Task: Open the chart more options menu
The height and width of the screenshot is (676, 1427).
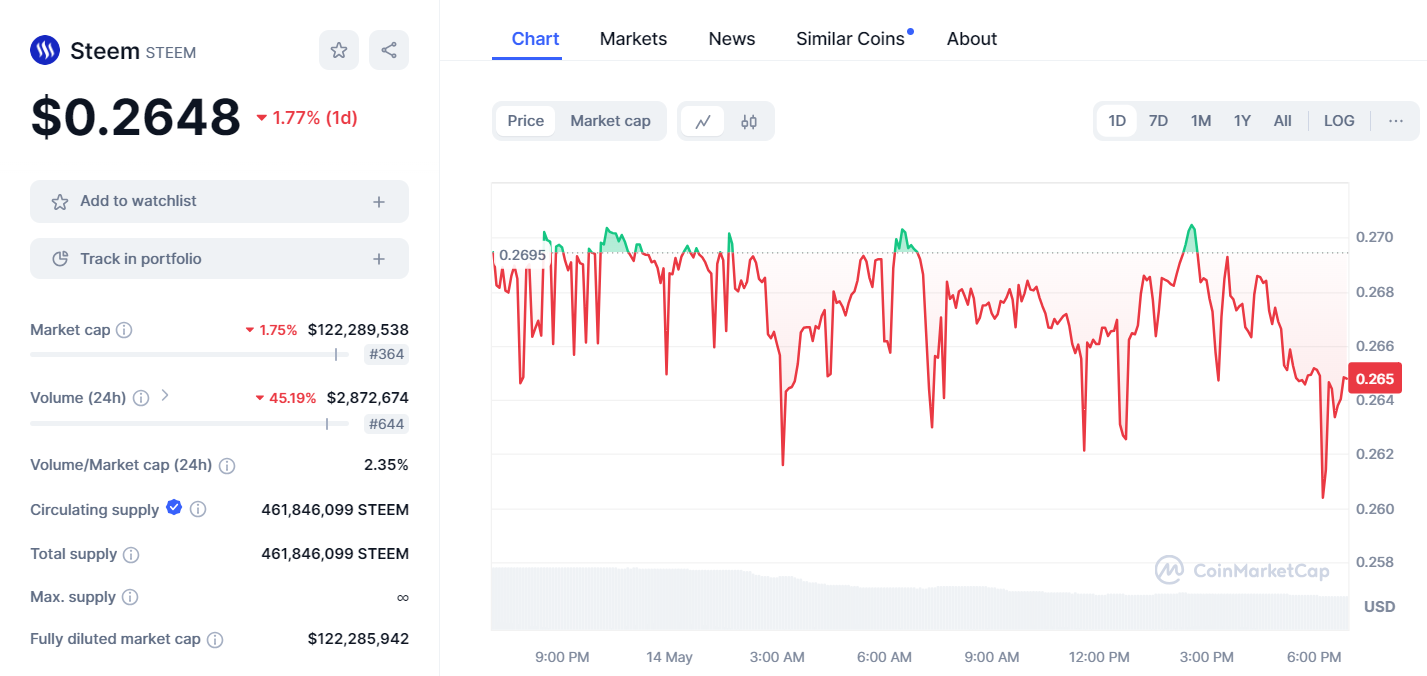Action: (x=1396, y=121)
